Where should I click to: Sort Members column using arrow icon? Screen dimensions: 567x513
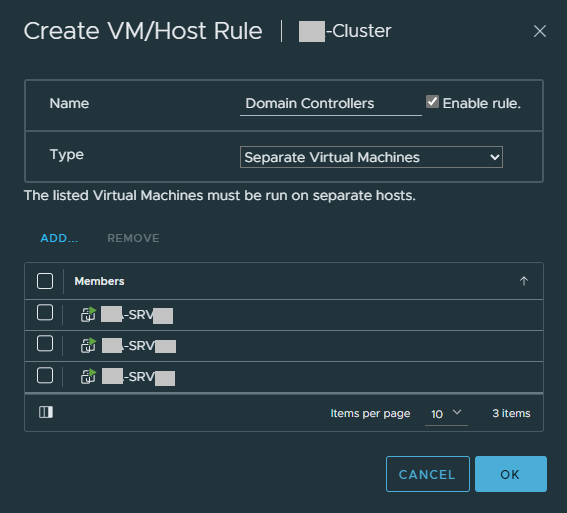(524, 281)
